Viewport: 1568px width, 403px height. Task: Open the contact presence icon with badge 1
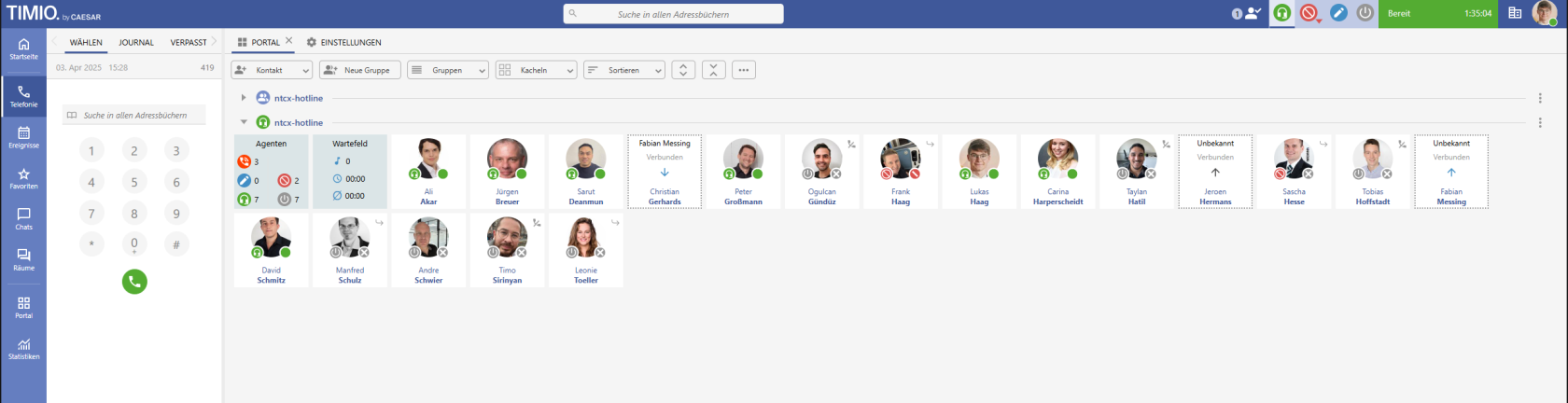[1246, 13]
